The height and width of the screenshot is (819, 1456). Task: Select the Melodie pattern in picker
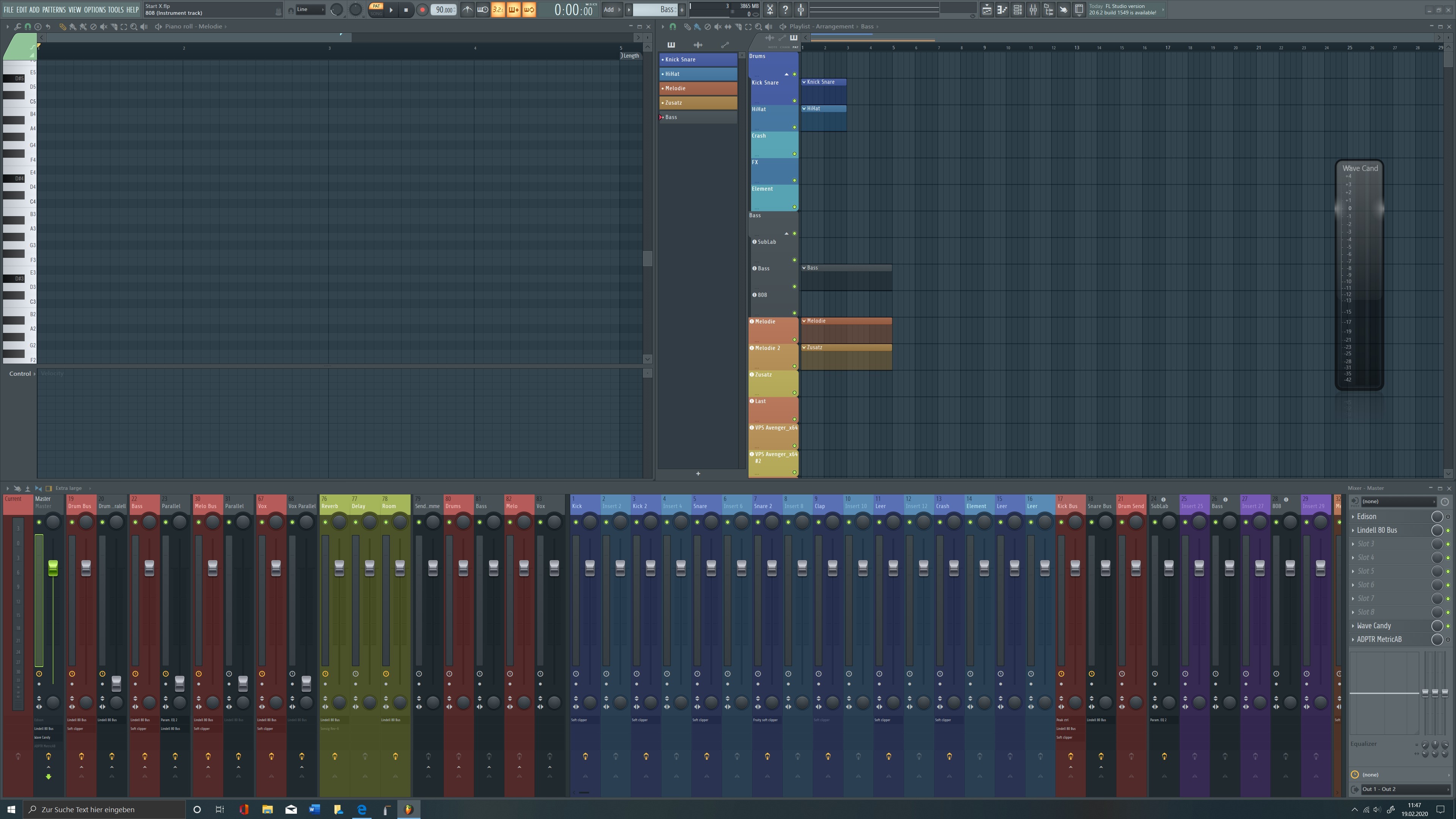point(698,88)
